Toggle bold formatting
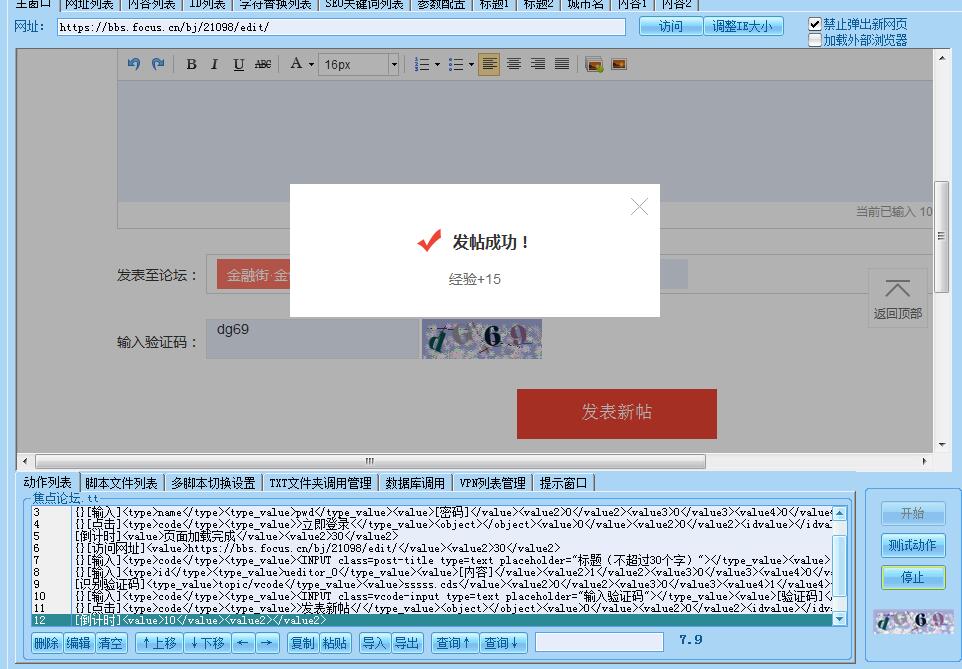962x669 pixels. [191, 64]
